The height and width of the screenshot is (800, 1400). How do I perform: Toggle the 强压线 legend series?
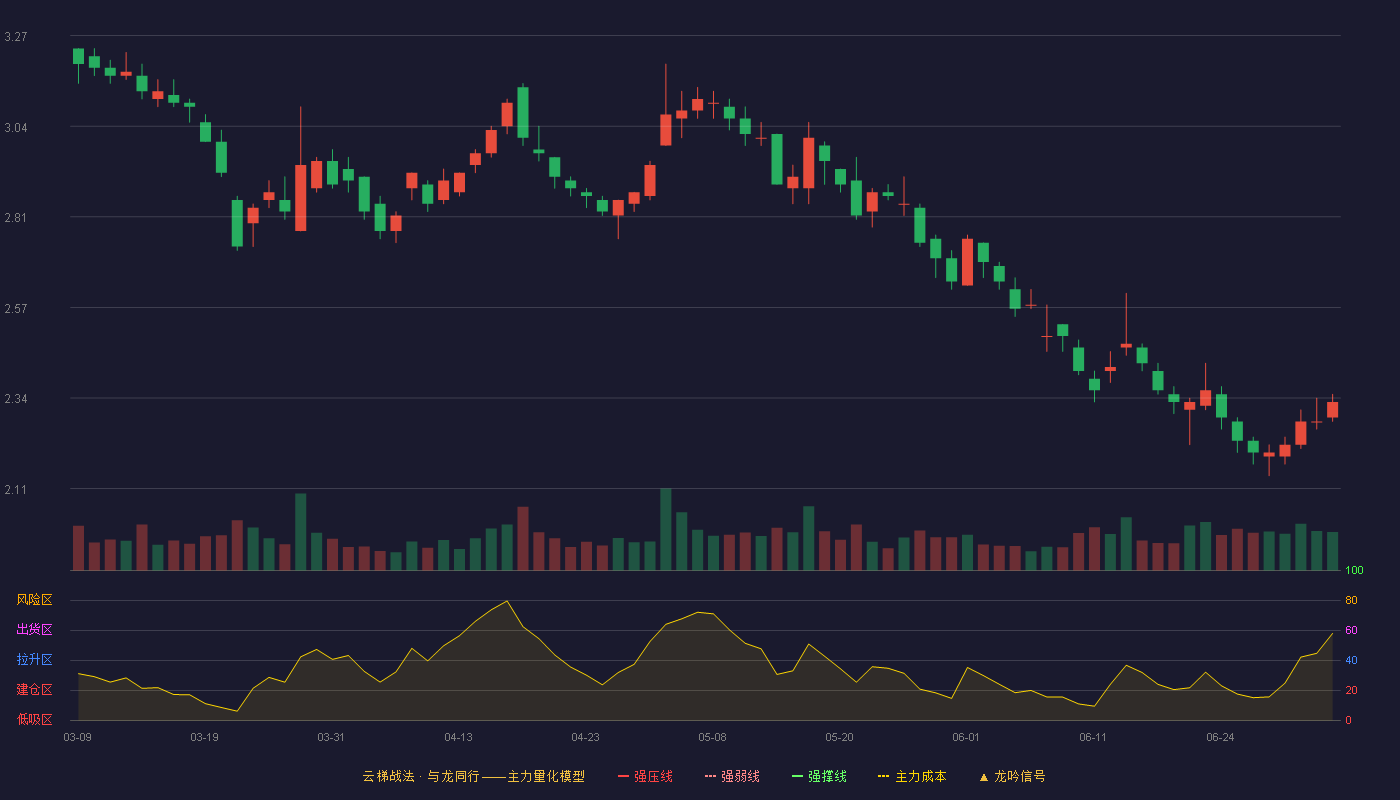coord(645,776)
